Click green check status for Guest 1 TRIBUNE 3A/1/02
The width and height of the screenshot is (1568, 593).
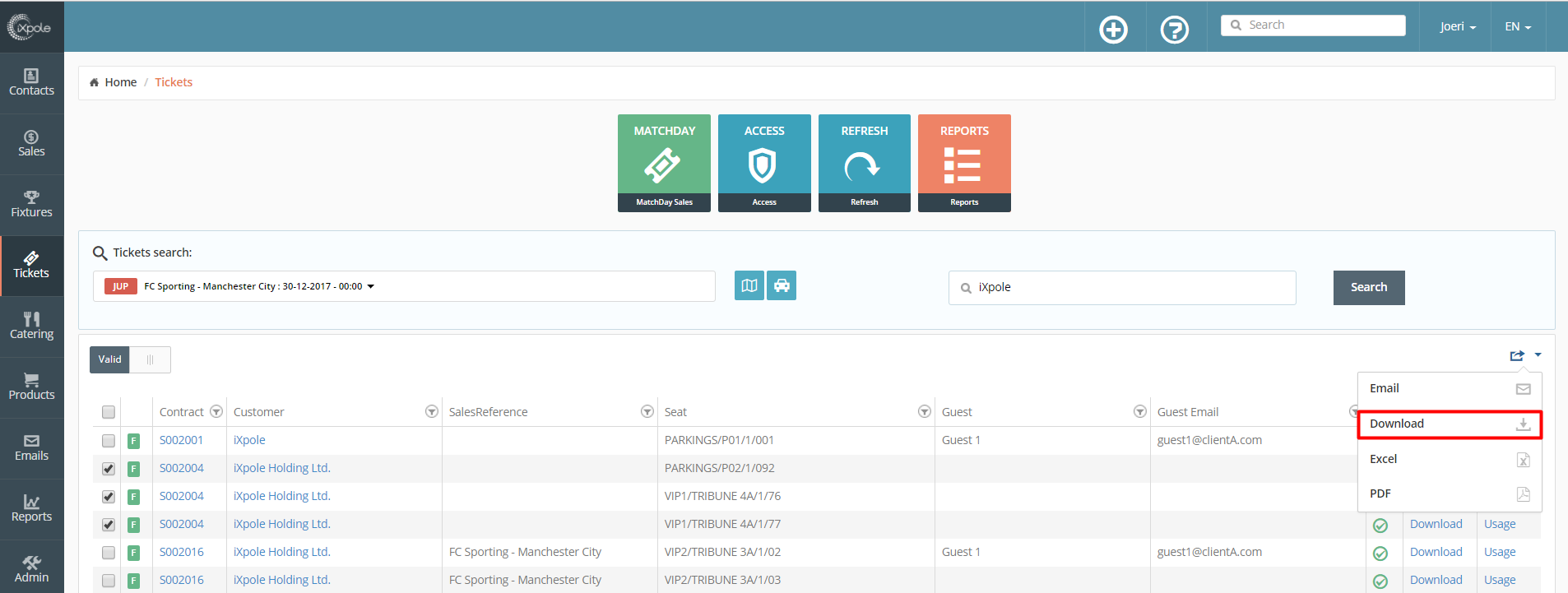click(x=1380, y=553)
